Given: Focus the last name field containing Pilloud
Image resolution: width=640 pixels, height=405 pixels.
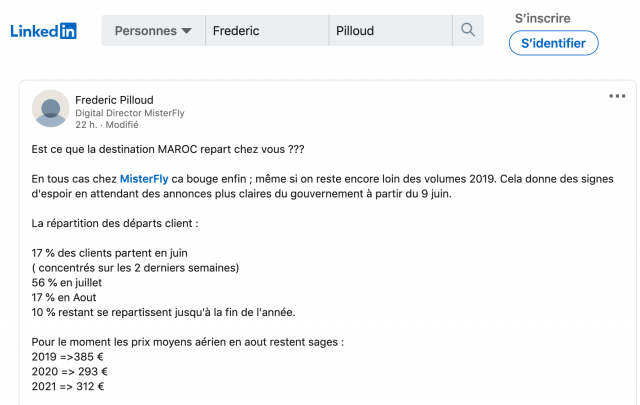Looking at the screenshot, I should click(x=391, y=31).
